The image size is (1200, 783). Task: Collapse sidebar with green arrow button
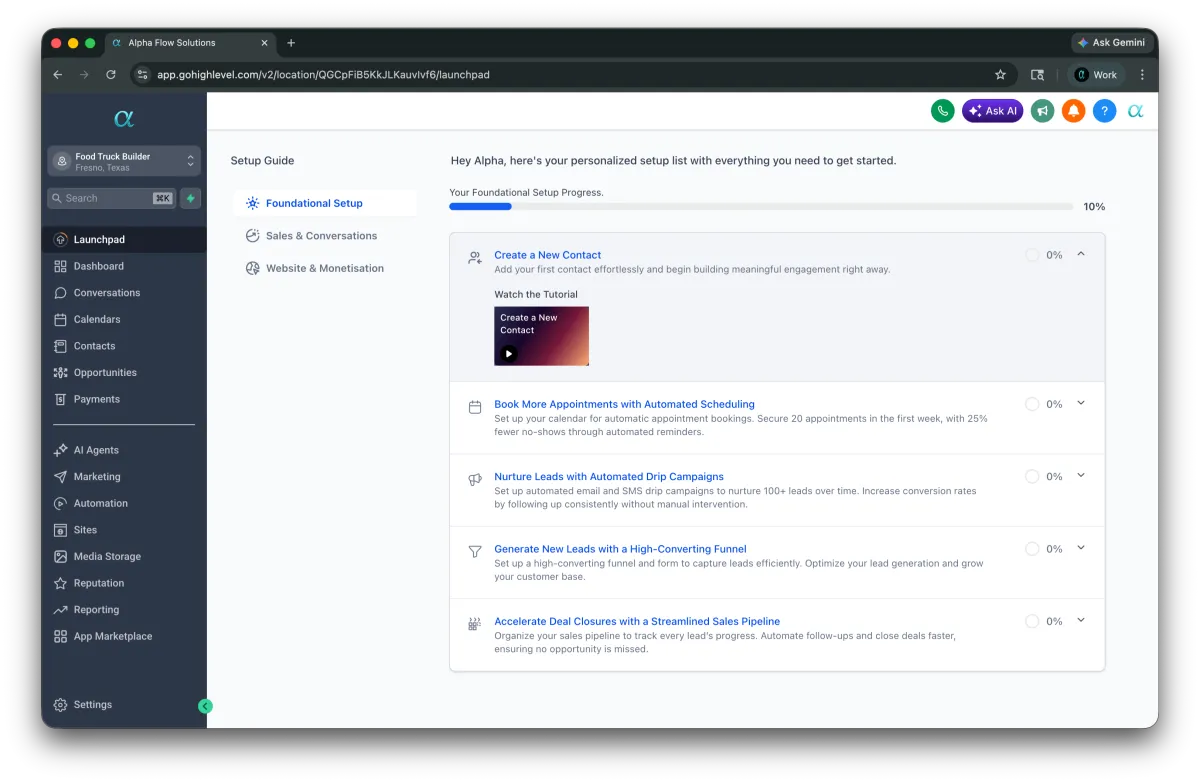click(x=205, y=706)
